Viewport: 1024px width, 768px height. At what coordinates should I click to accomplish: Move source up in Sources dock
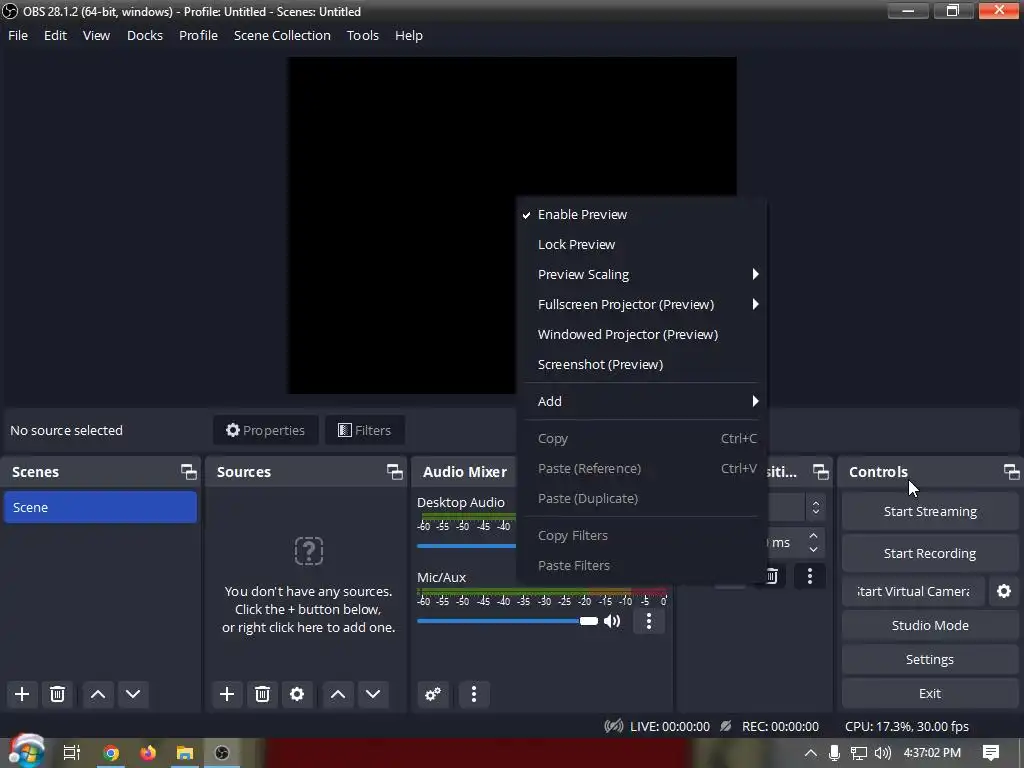coord(338,694)
